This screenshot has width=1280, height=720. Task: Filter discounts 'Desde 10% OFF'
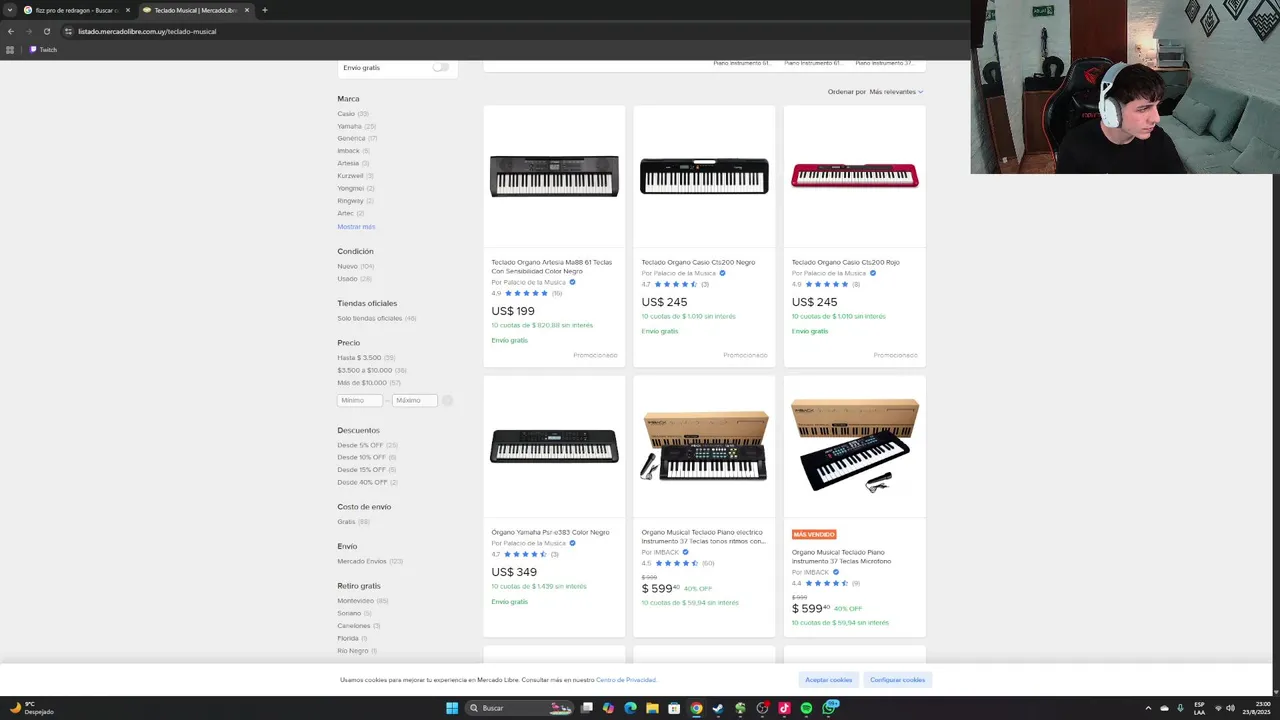coord(367,457)
